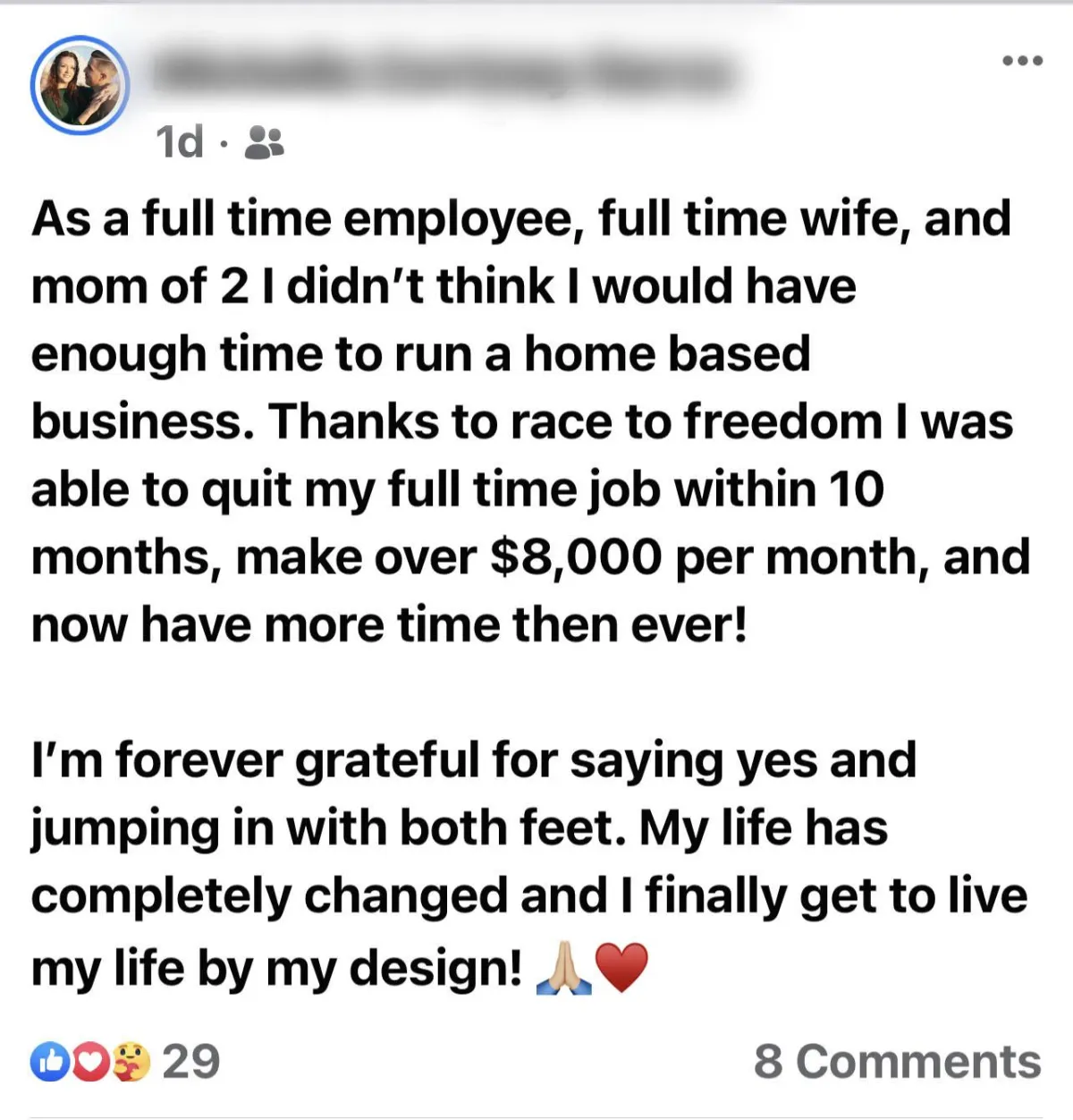
Task: Open the 8 Comments link
Action: pos(897,1062)
